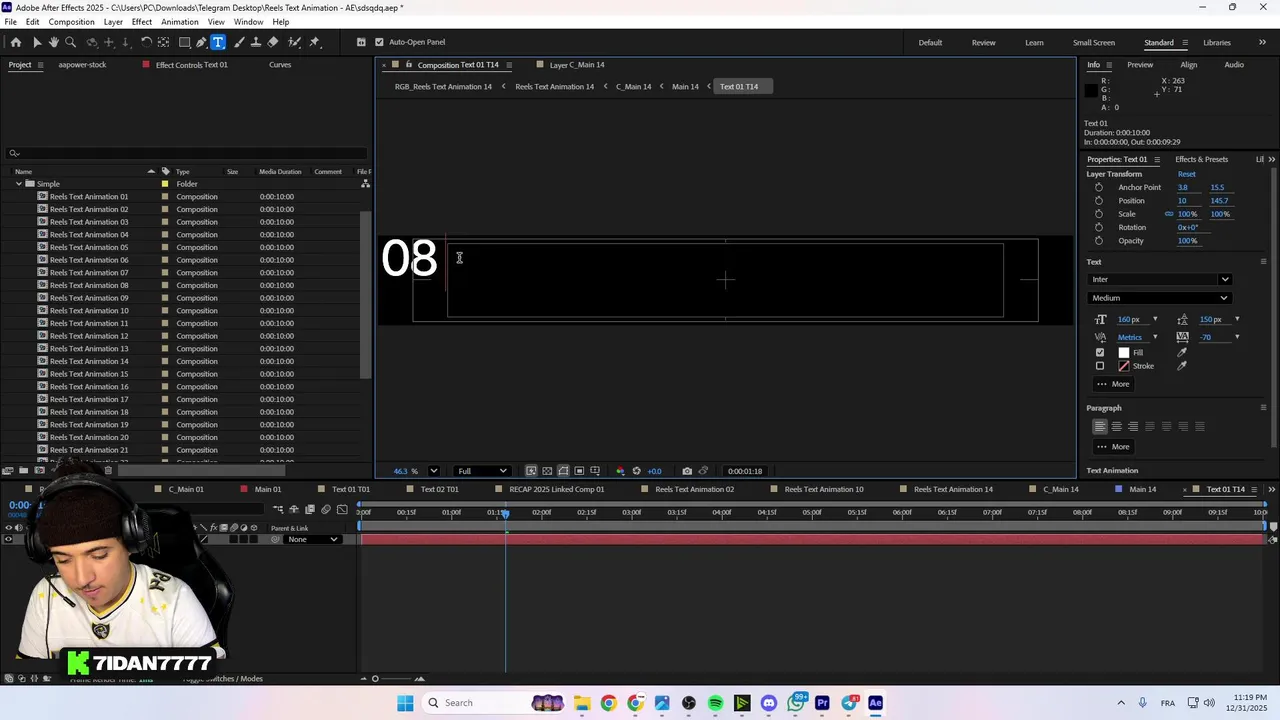Select the Rectangle shape tool
Screen dimensions: 1280x720
(185, 42)
